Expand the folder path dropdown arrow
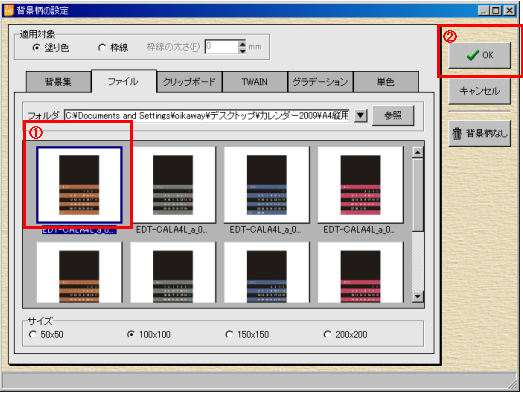523x395 pixels. coord(360,116)
